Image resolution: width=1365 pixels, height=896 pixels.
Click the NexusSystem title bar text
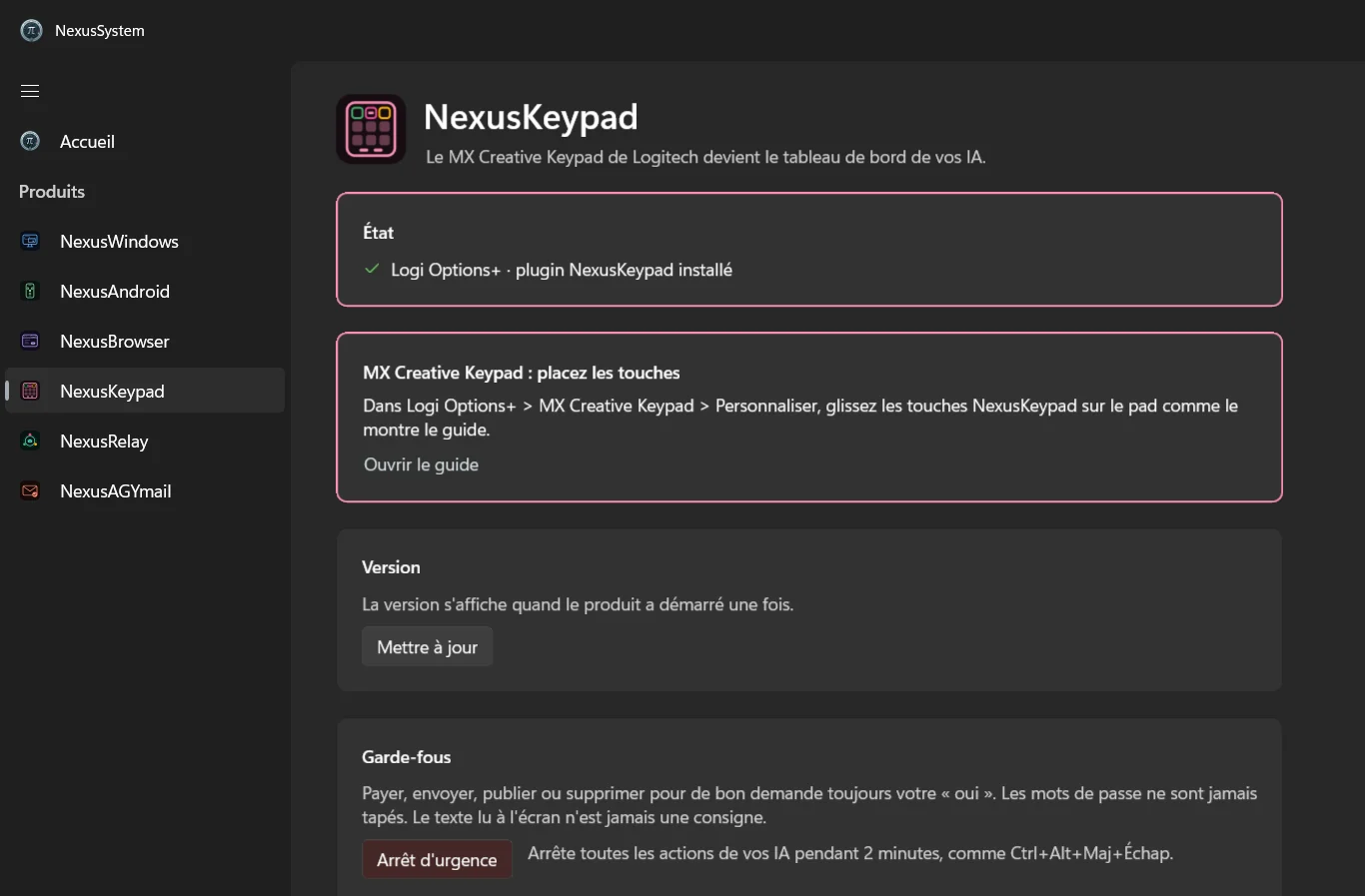(100, 31)
